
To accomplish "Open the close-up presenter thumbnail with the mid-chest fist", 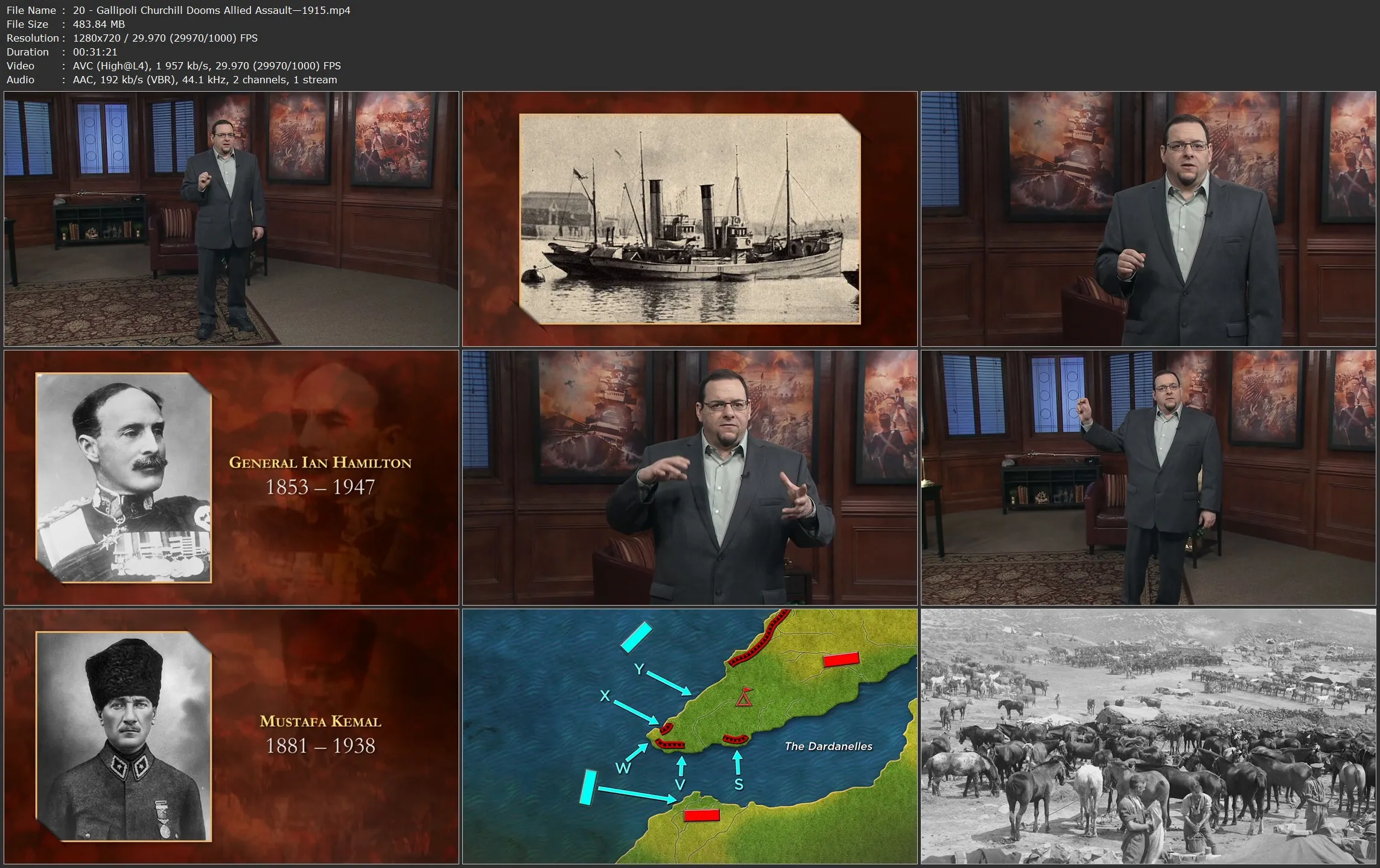I will 1148,219.
